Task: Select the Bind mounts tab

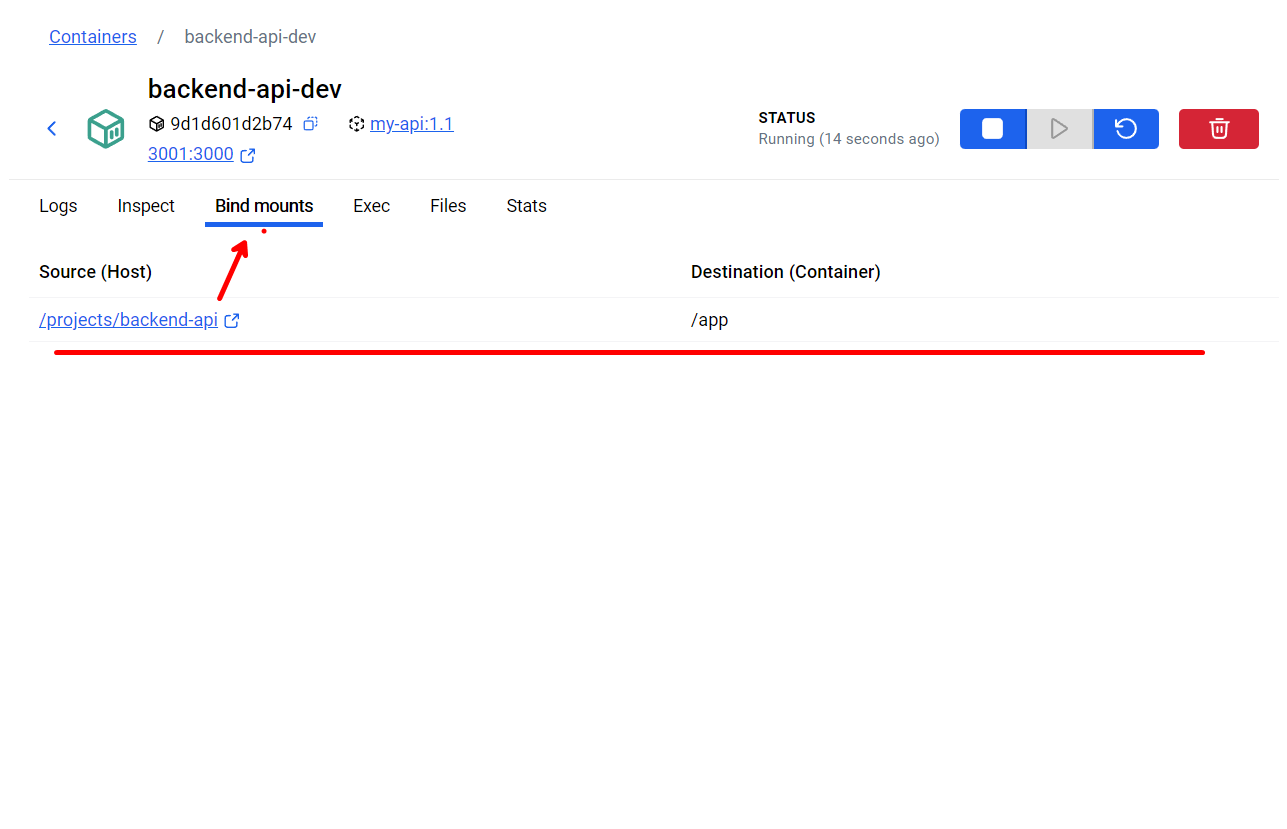Action: 264,206
